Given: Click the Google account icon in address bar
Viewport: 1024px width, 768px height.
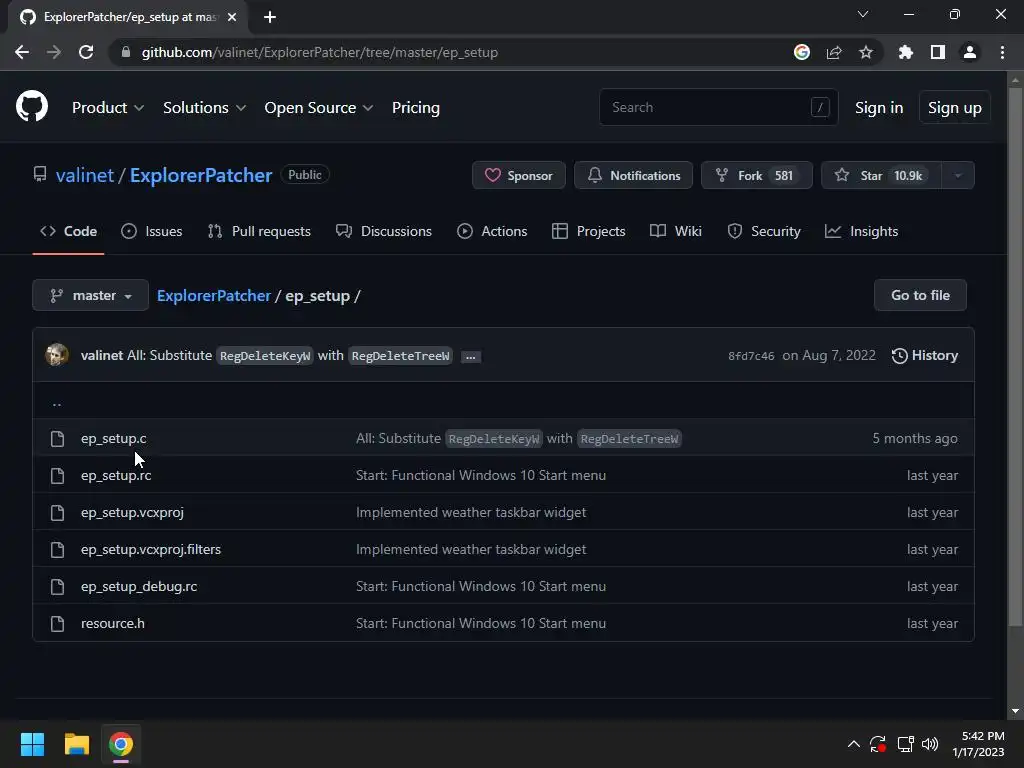Looking at the screenshot, I should pyautogui.click(x=802, y=52).
